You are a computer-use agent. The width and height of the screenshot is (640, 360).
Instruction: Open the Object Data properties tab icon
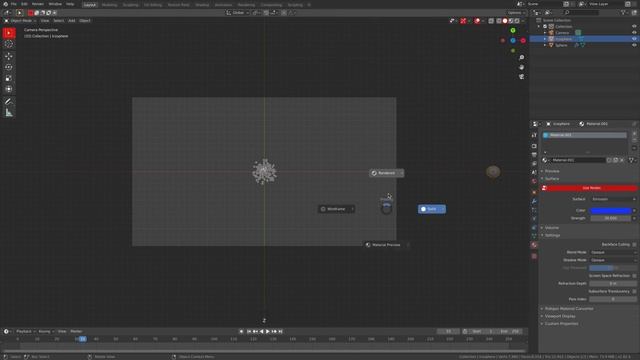tap(534, 236)
